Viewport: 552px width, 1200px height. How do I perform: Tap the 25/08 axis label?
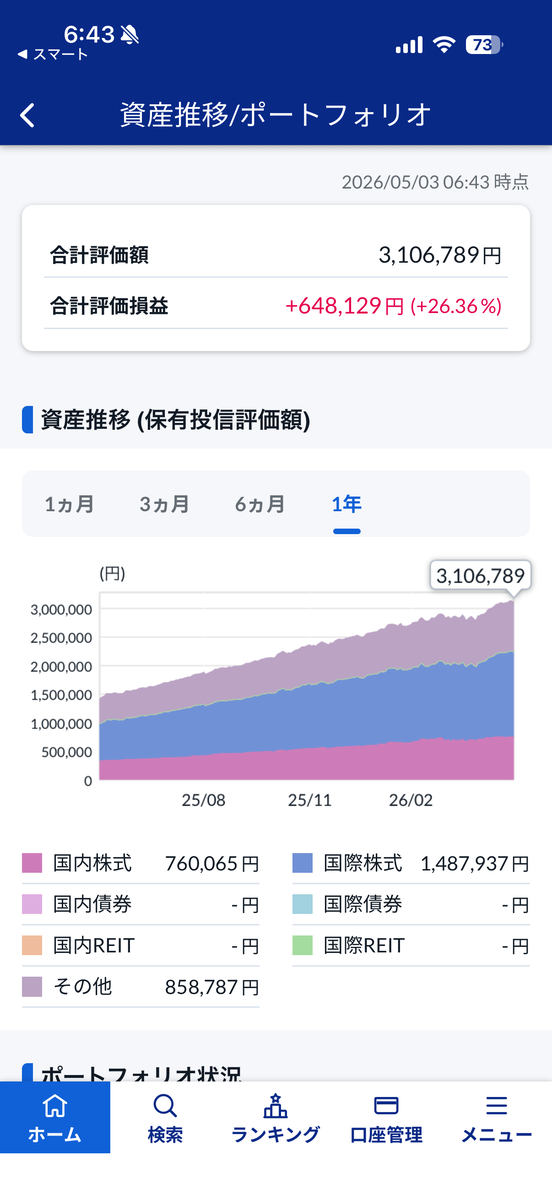click(x=203, y=801)
